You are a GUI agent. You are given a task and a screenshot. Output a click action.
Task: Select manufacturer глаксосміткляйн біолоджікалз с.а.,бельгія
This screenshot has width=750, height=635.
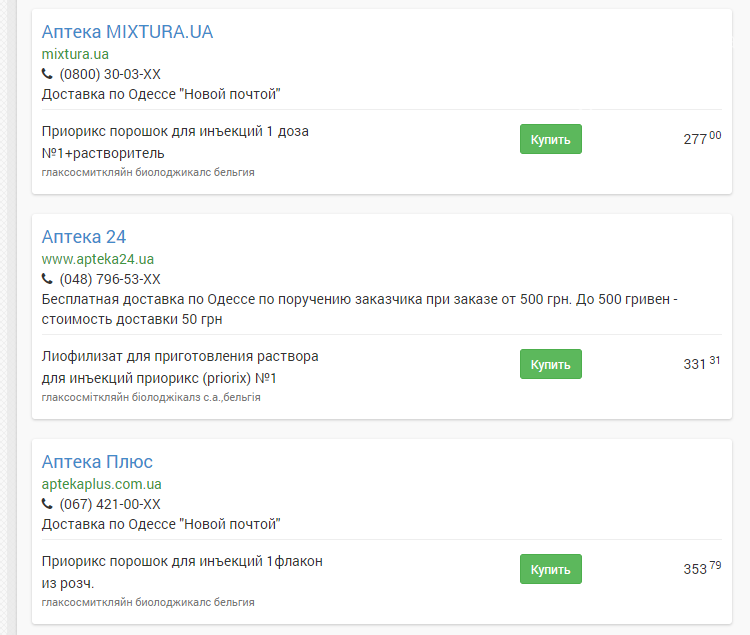click(151, 397)
